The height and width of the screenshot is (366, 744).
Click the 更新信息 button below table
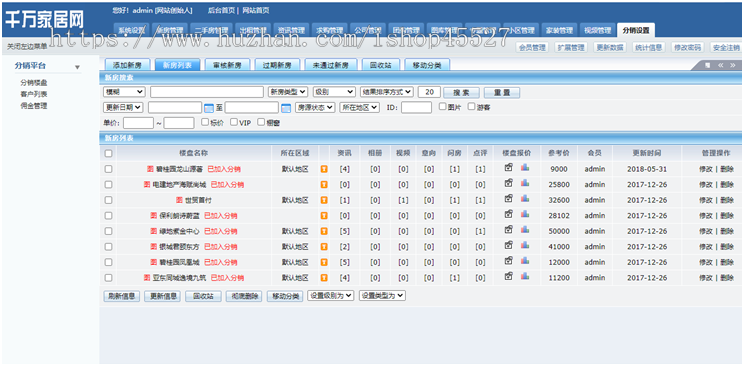(x=162, y=296)
